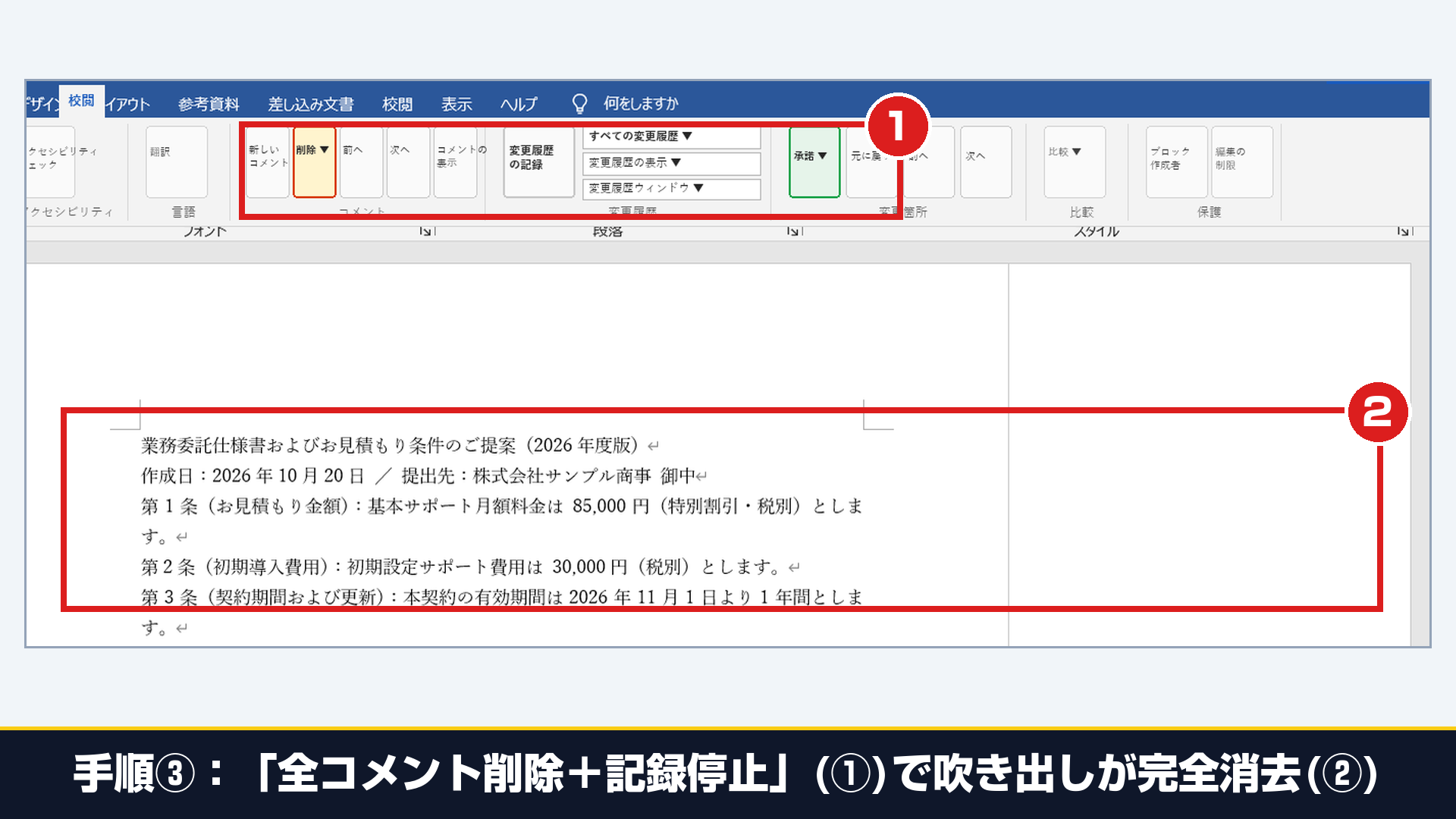Screen dimensions: 1456x819
Task: Open すべての変更履歴 dropdown
Action: tap(671, 136)
